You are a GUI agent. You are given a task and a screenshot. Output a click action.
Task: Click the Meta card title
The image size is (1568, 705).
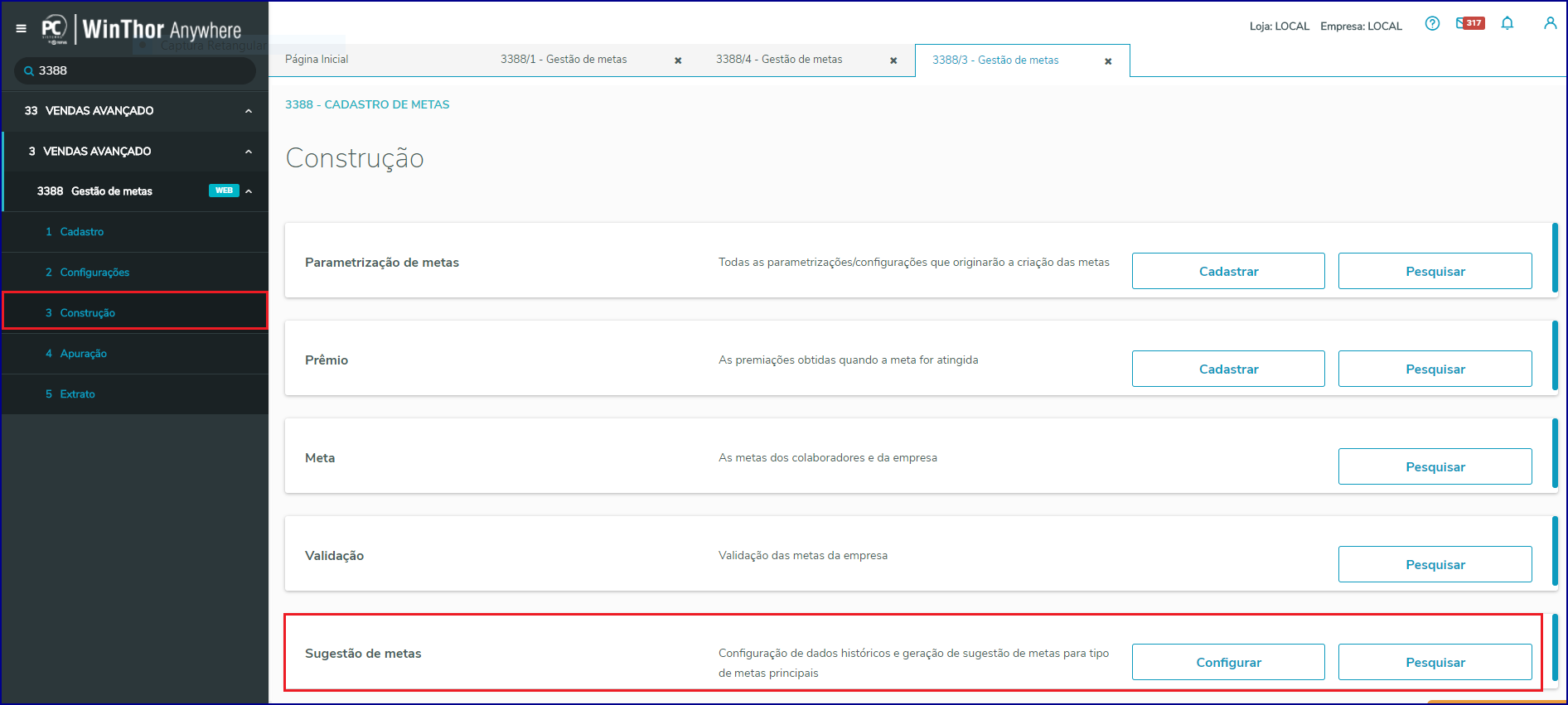pos(320,458)
